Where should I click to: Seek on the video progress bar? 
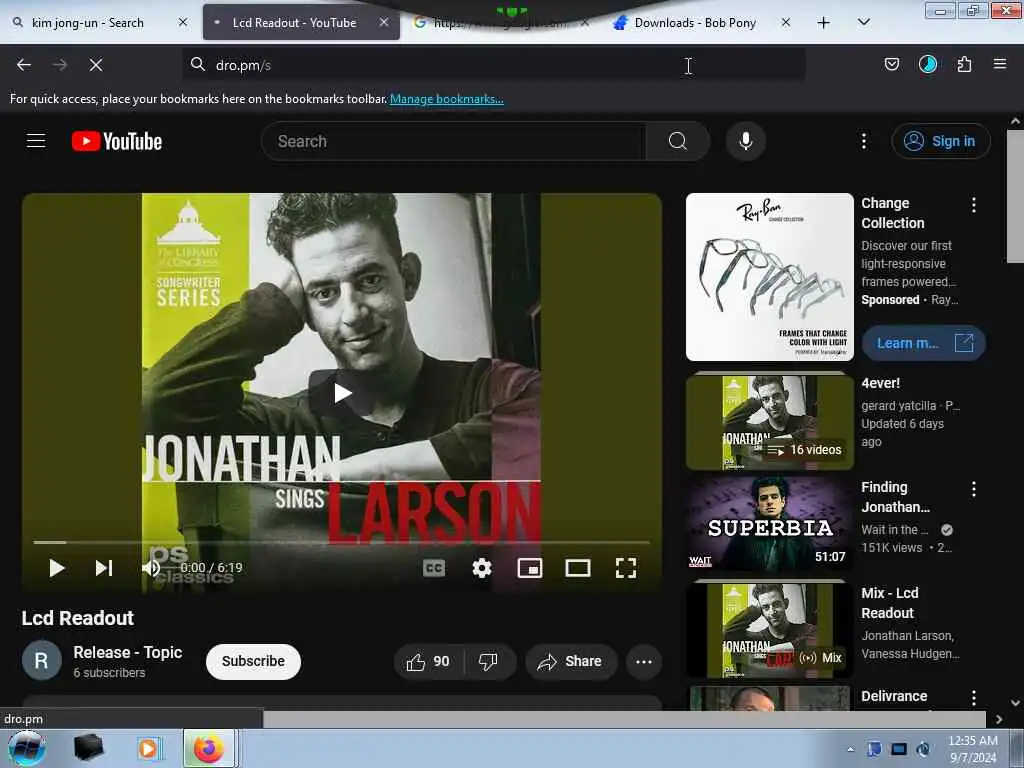tap(342, 542)
